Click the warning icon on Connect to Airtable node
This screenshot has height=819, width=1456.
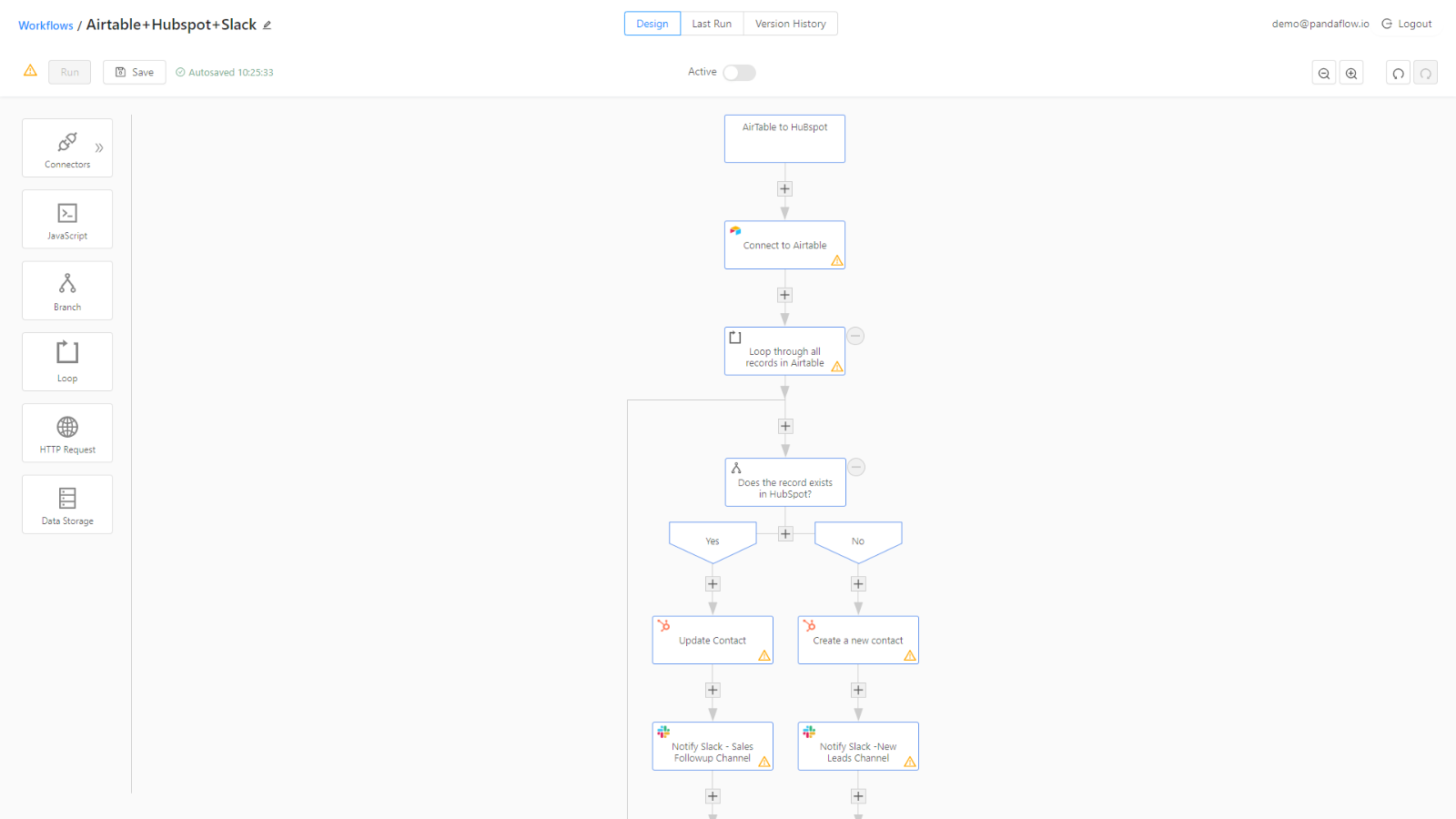(835, 259)
